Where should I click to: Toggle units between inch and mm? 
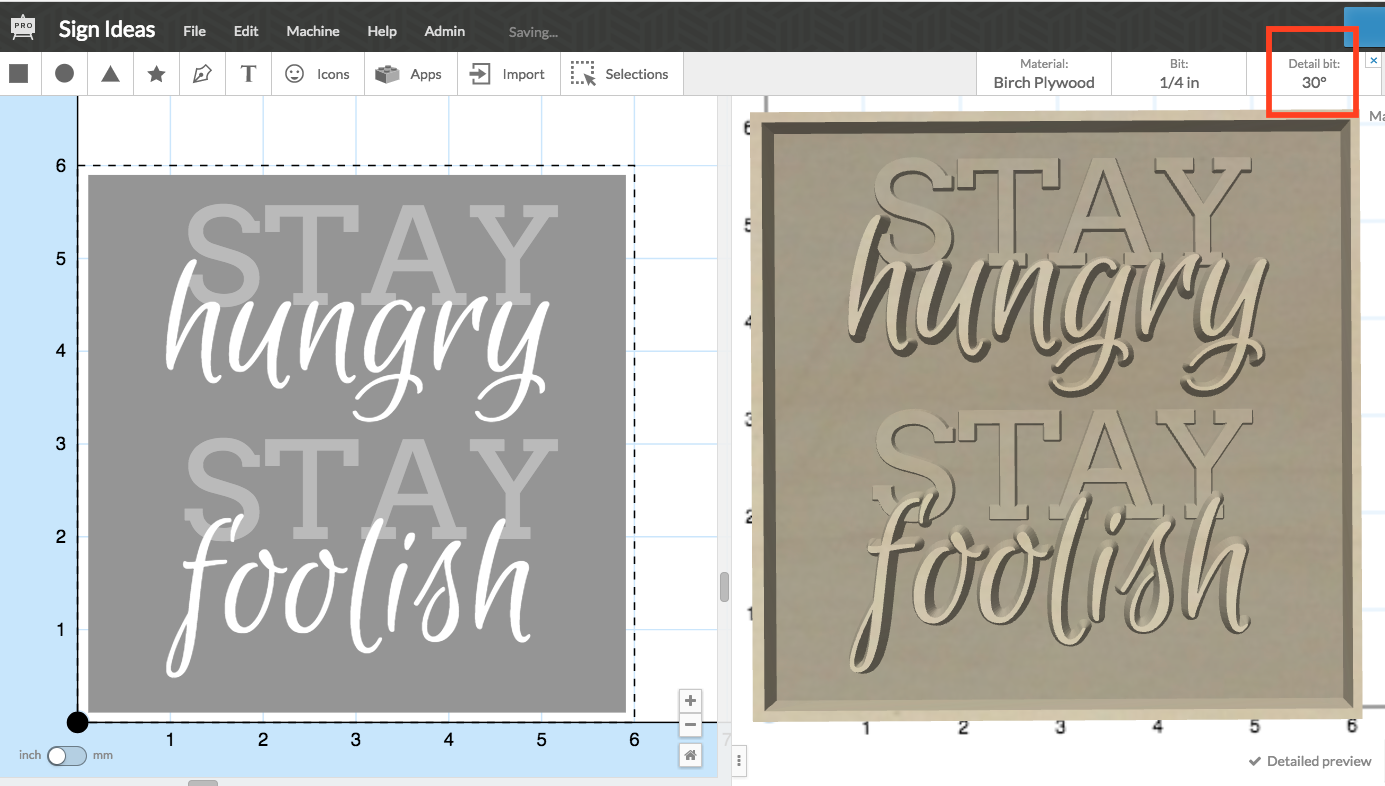pyautogui.click(x=66, y=756)
